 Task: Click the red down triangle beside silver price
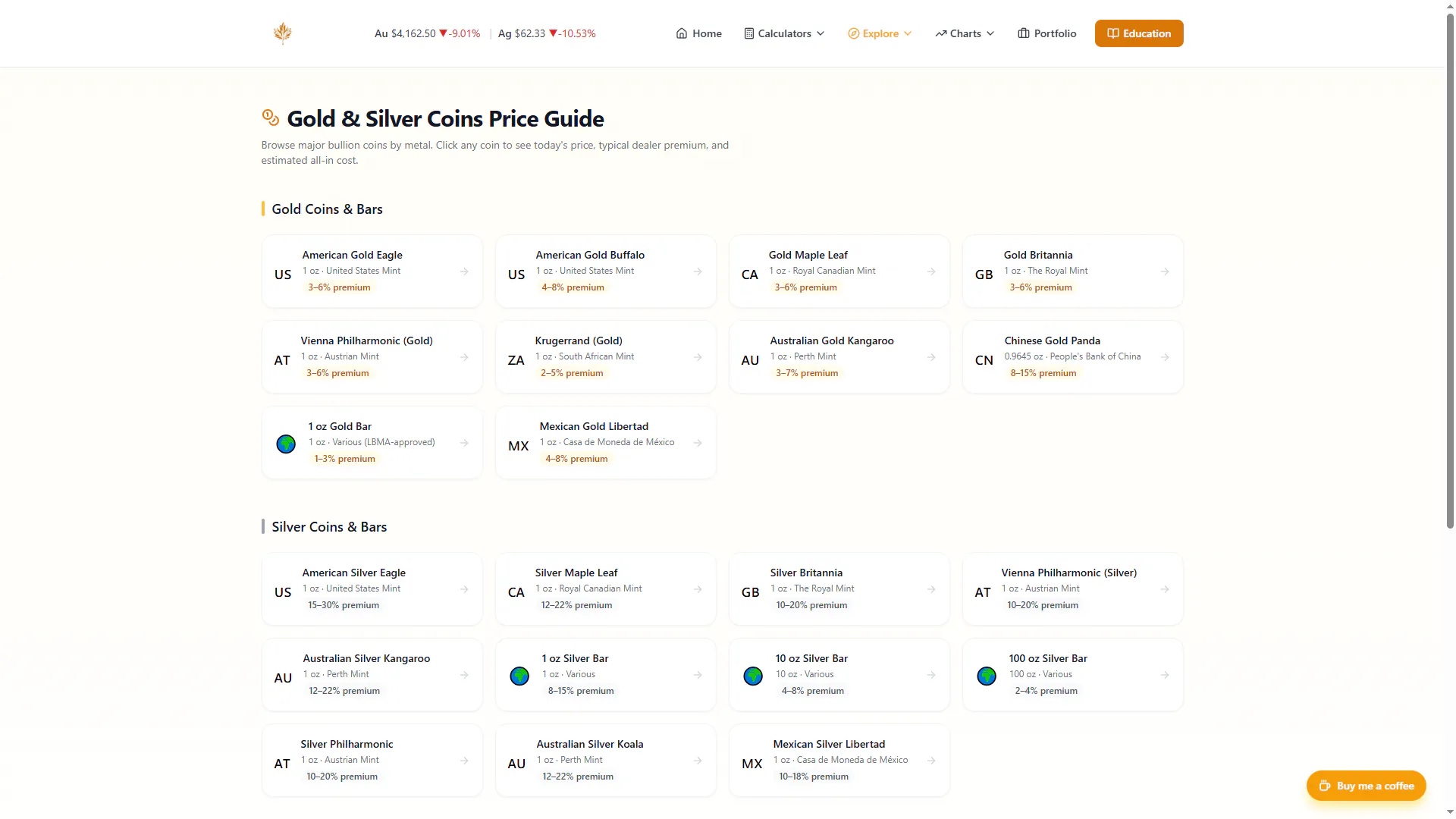click(x=553, y=33)
